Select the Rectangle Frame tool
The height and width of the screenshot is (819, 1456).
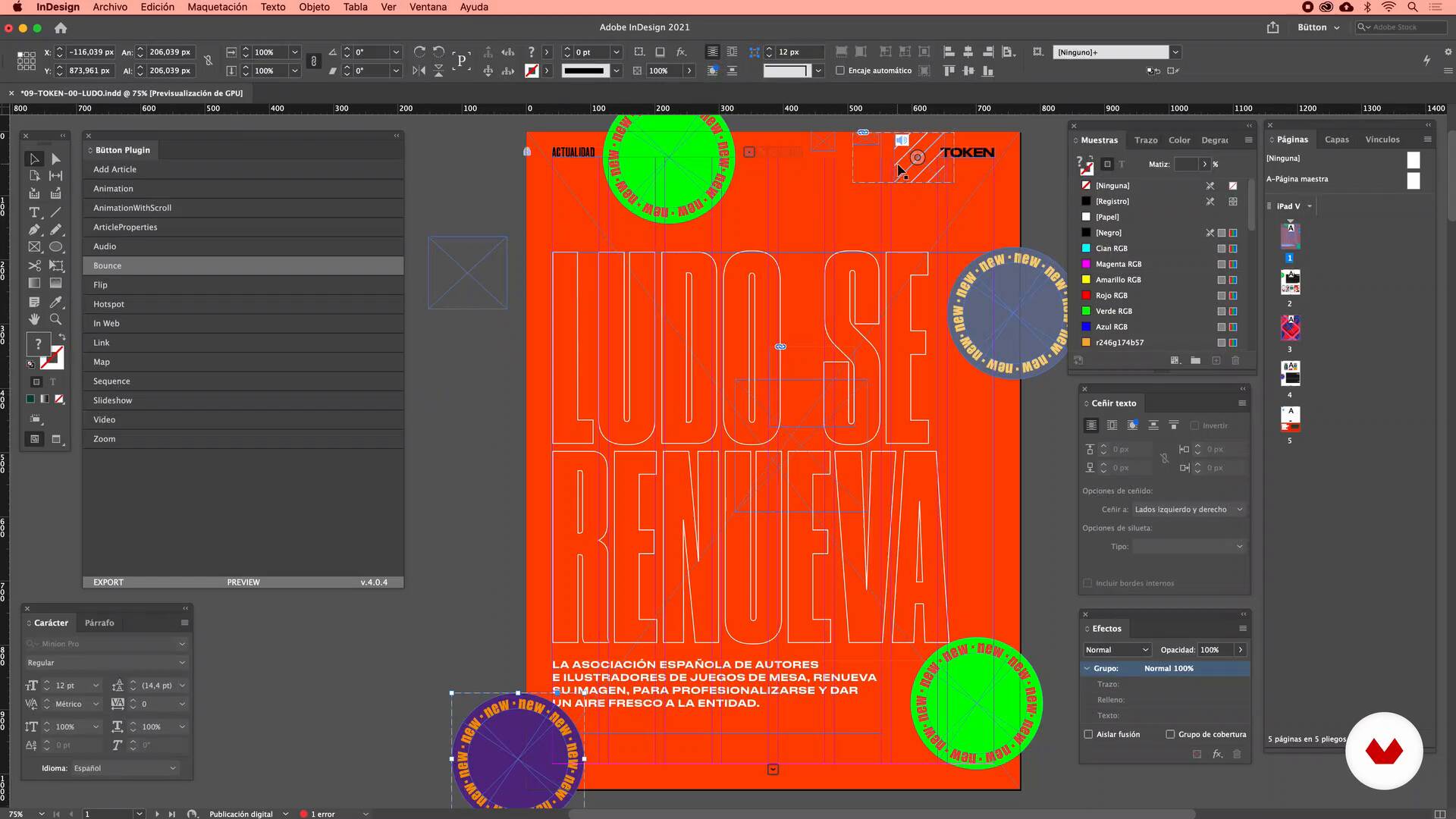[34, 247]
